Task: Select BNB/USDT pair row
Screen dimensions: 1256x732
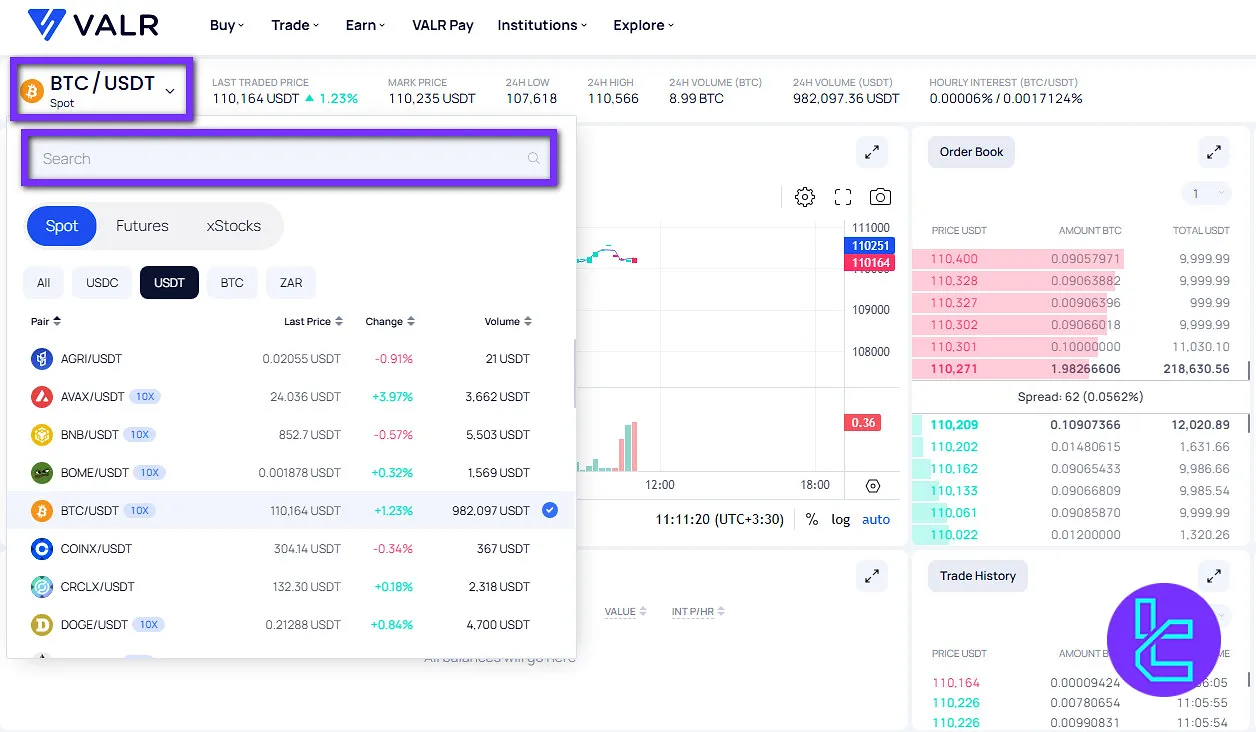Action: click(291, 434)
